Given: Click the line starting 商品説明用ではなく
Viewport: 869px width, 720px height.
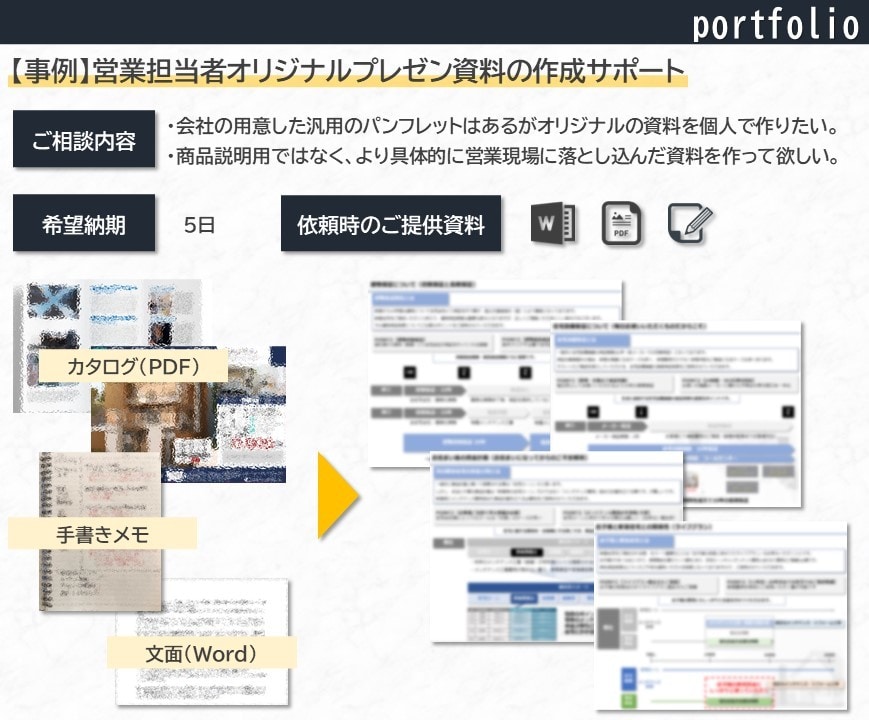Looking at the screenshot, I should point(503,156).
